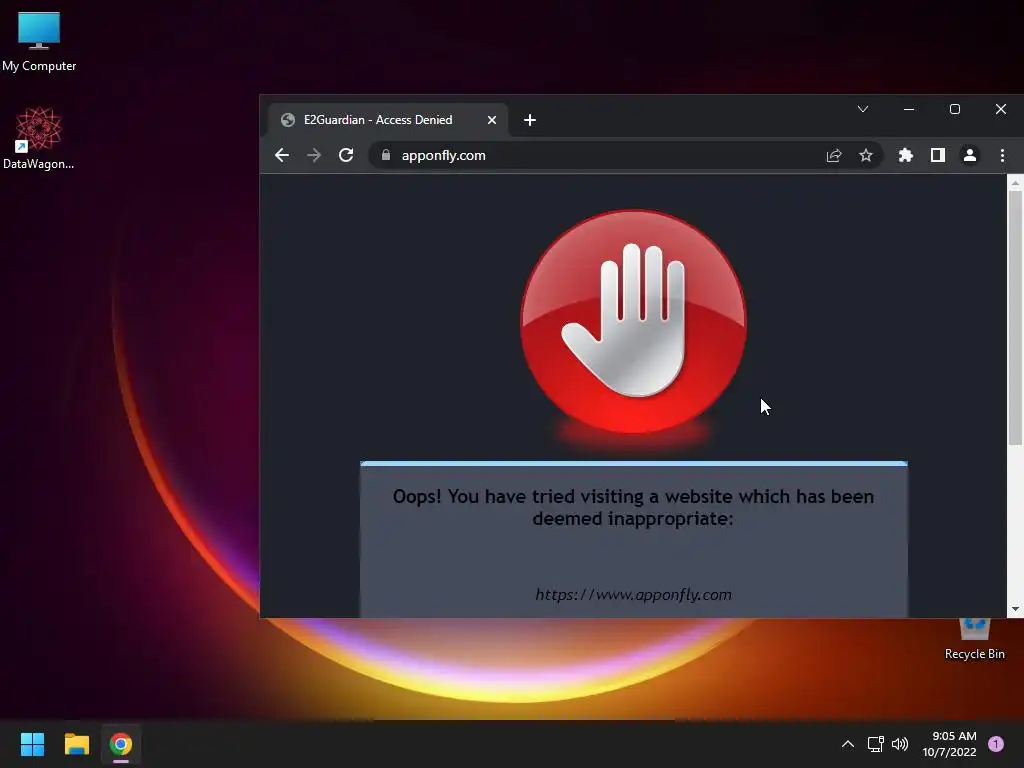
Task: Close the Chrome window
Action: point(1000,109)
